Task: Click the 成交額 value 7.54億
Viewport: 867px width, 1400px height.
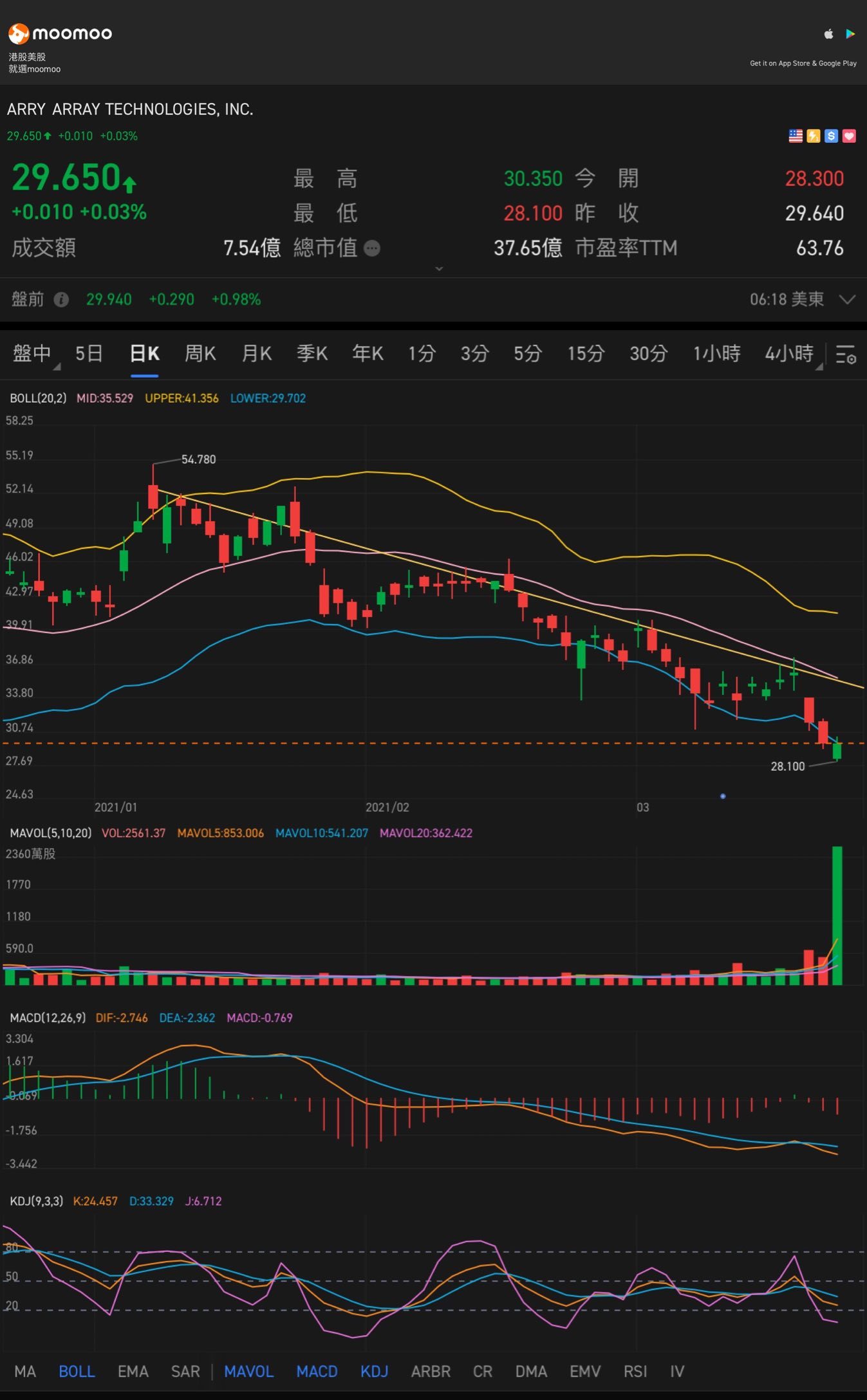Action: coord(252,248)
